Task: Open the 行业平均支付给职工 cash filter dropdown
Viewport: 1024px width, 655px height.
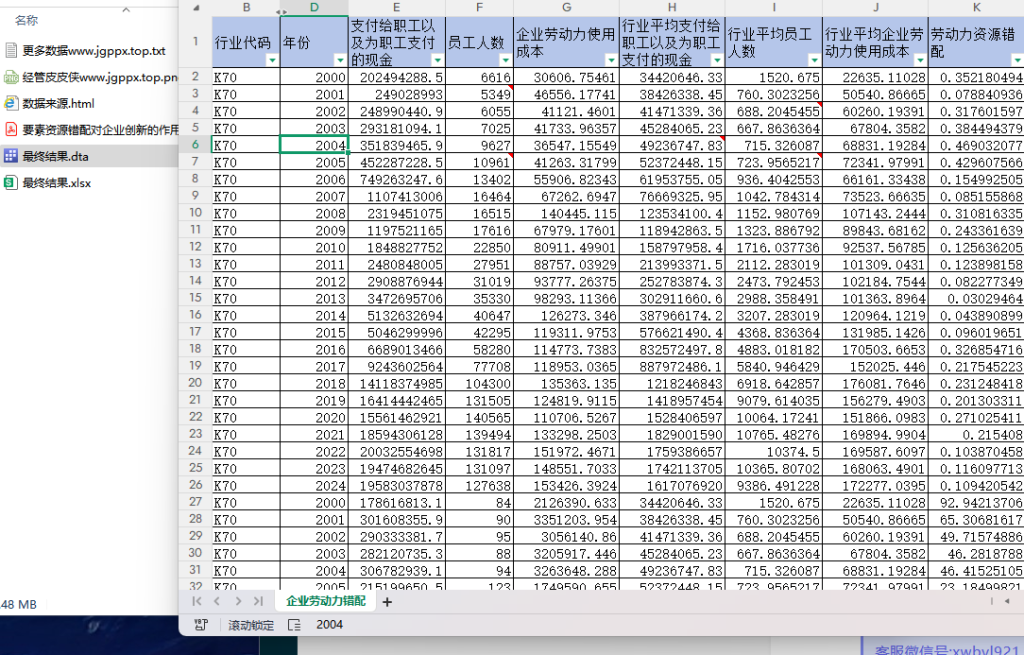Action: coord(717,60)
